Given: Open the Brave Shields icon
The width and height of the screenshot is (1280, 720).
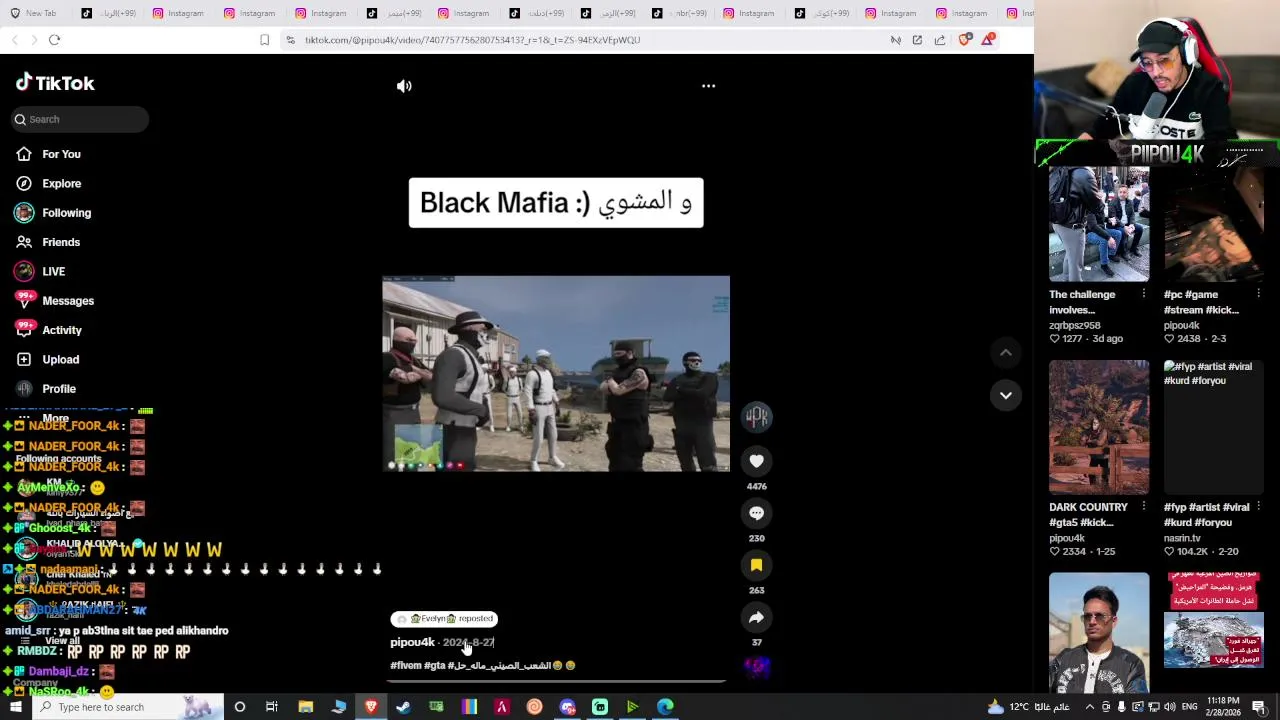Looking at the screenshot, I should 964,40.
